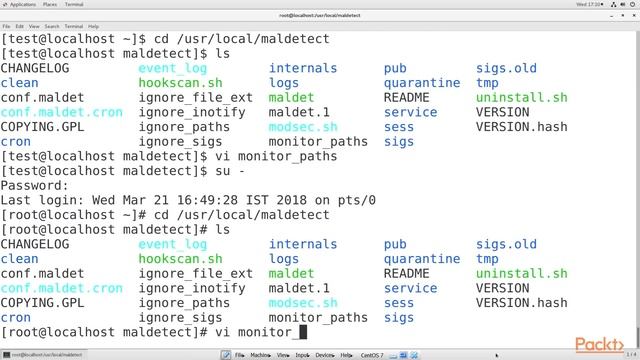Click the 'vi monitor_paths' command line of test user

169,156
